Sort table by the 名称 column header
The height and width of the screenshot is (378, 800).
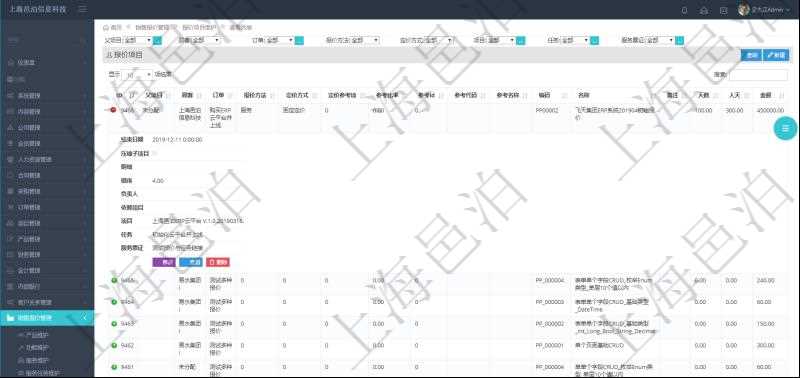click(x=616, y=95)
